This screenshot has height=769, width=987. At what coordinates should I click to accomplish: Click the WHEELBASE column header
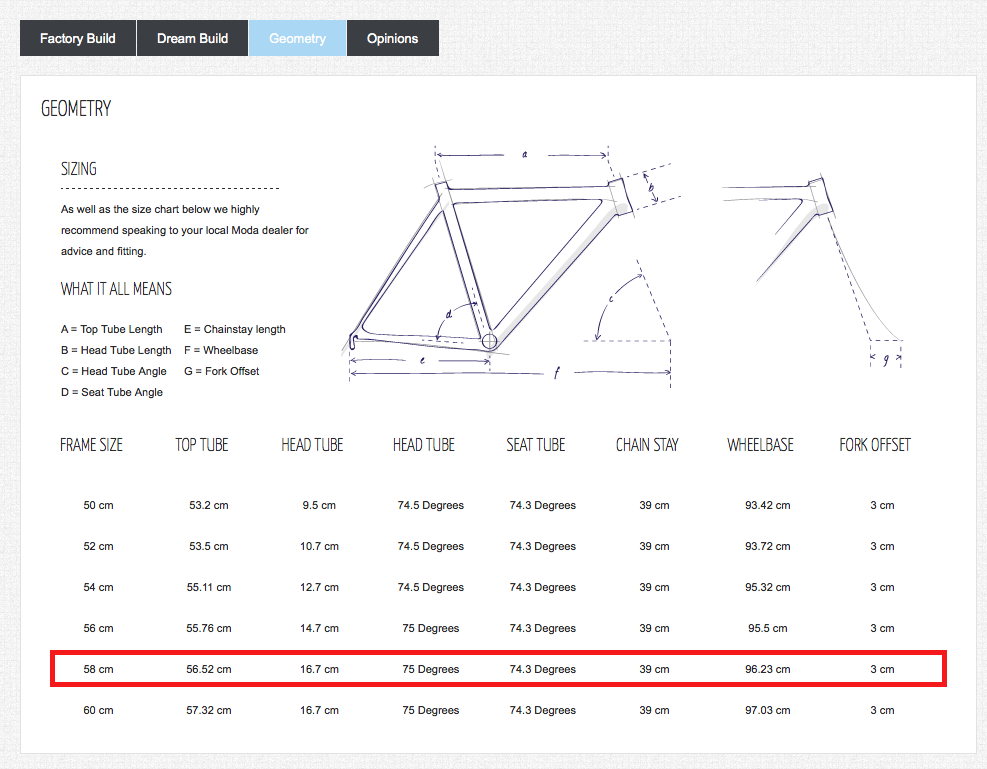pos(760,445)
